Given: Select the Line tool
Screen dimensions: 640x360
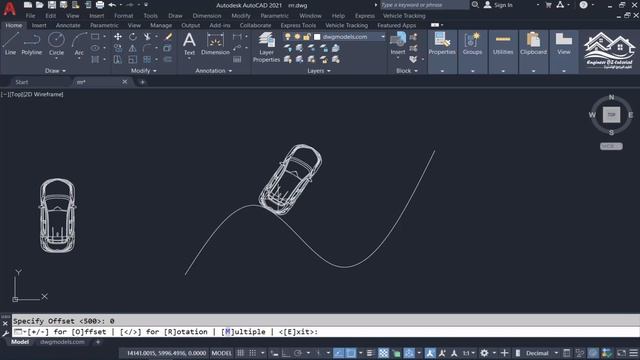Looking at the screenshot, I should point(11,44).
